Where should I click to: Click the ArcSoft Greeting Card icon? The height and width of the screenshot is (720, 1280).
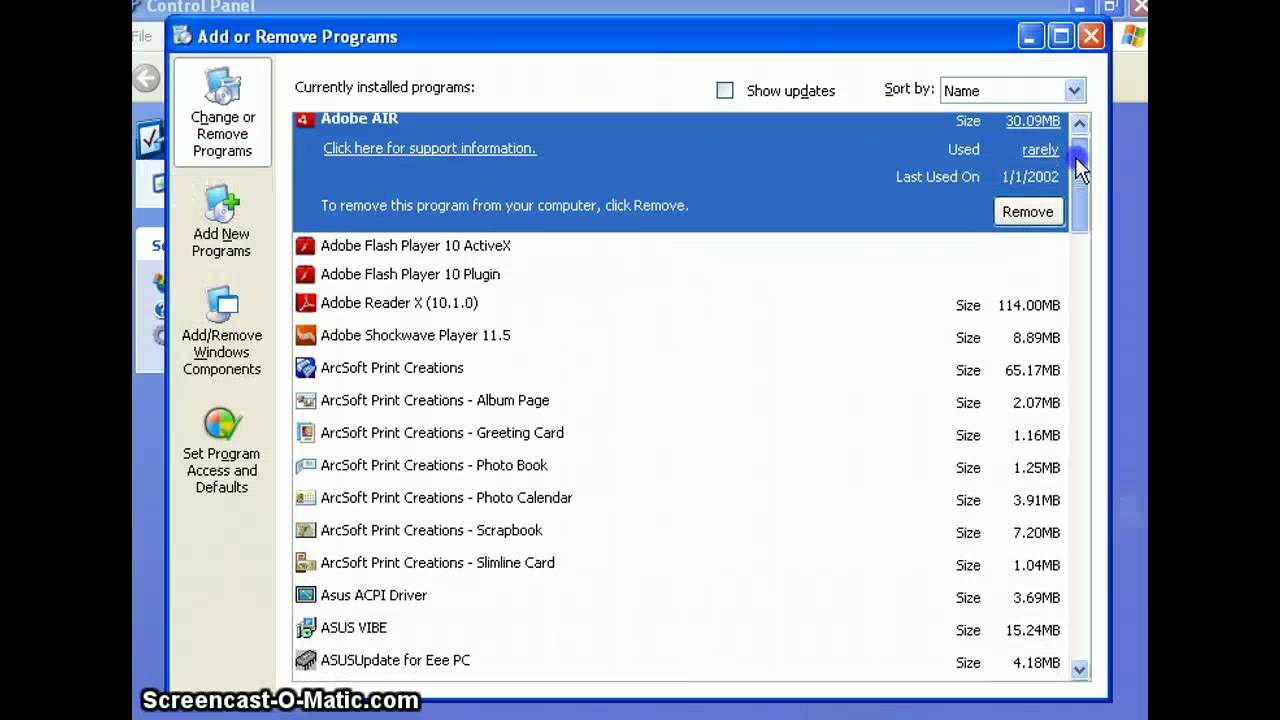(305, 433)
